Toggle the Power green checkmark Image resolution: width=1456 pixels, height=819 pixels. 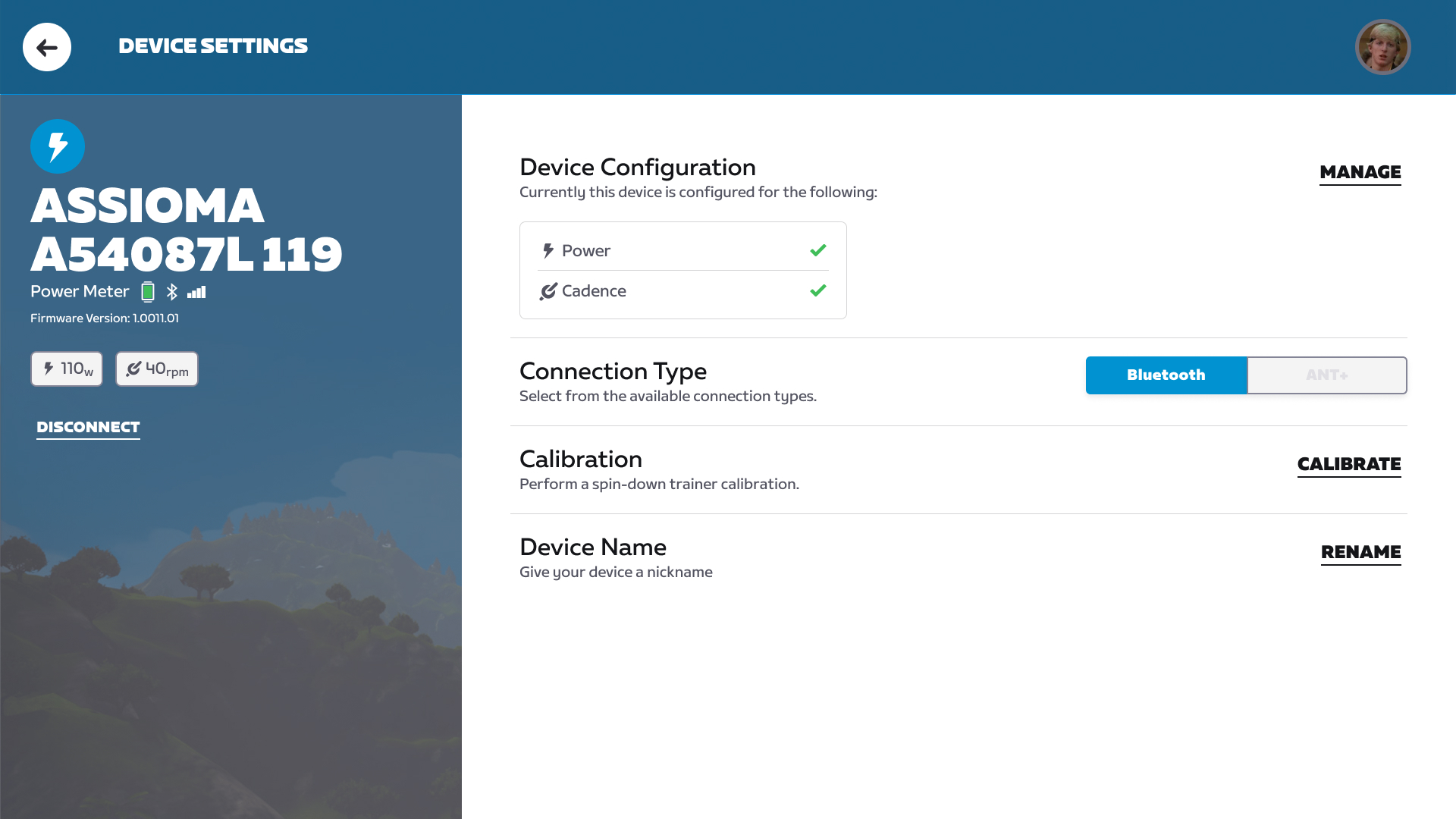click(x=817, y=250)
